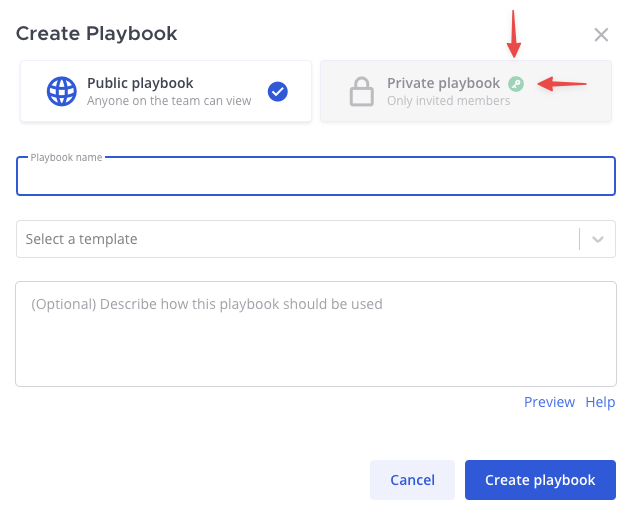Open the Select a template dropdown
Viewport: 634px width, 519px height.
click(295, 239)
